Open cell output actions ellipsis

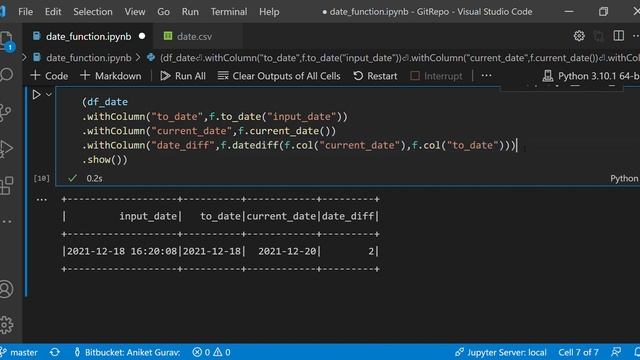42,200
